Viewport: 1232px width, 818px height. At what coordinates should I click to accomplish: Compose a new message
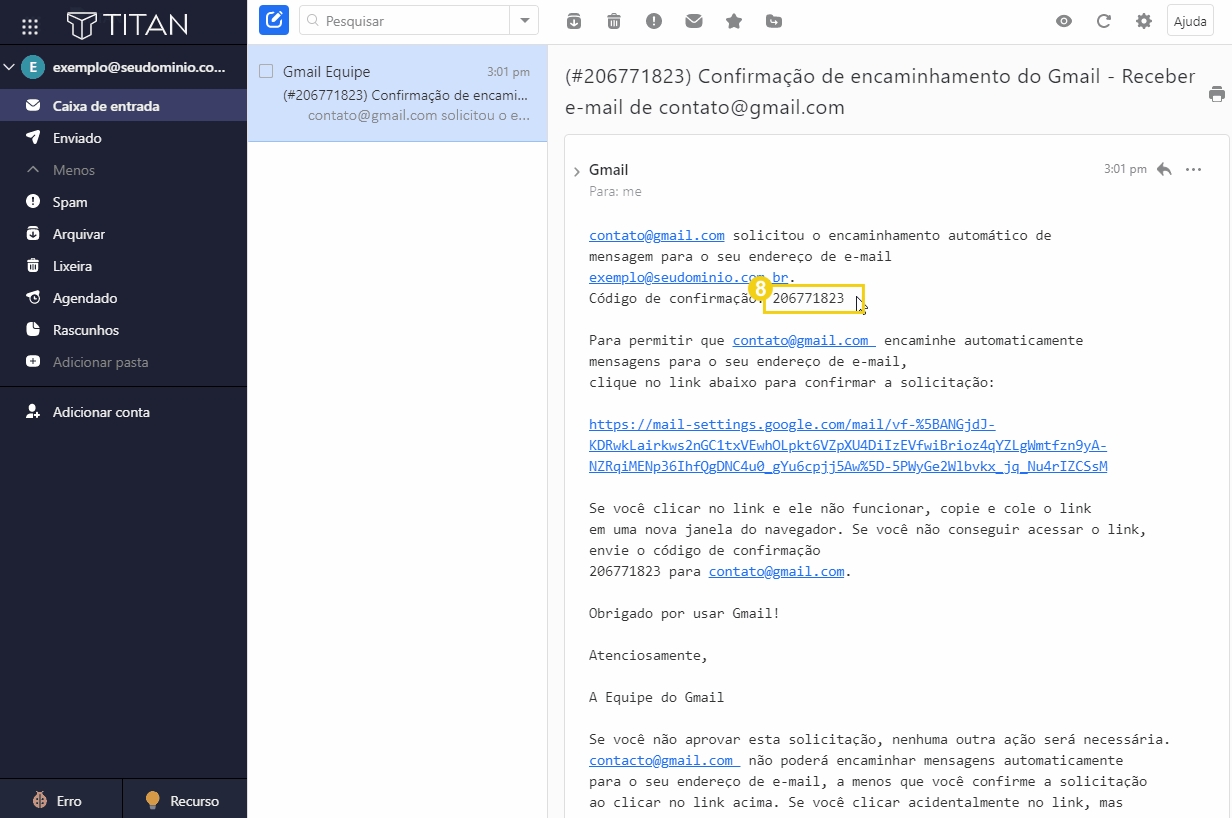click(x=273, y=20)
